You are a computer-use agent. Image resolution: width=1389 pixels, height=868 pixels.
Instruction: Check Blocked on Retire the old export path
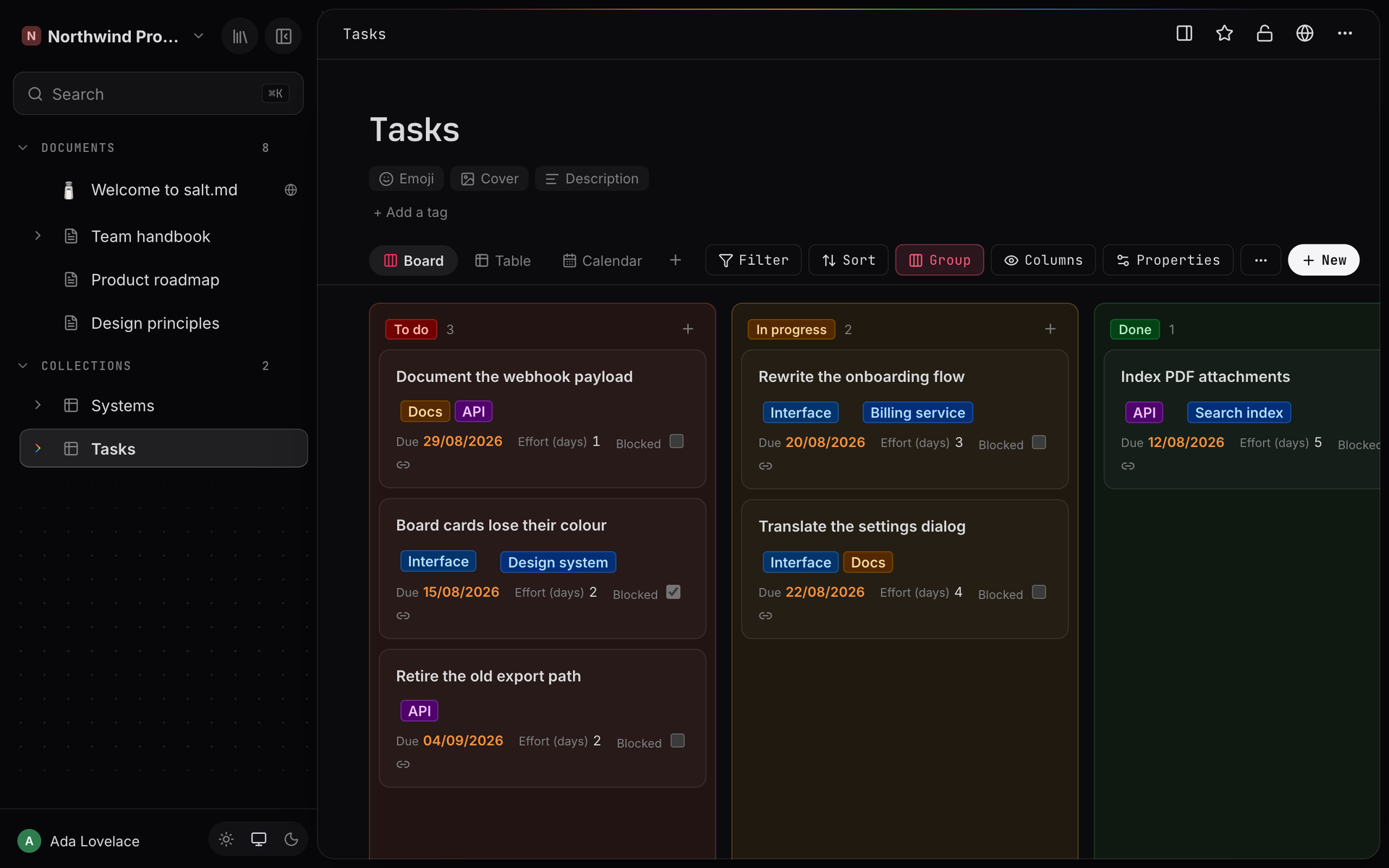pyautogui.click(x=677, y=741)
